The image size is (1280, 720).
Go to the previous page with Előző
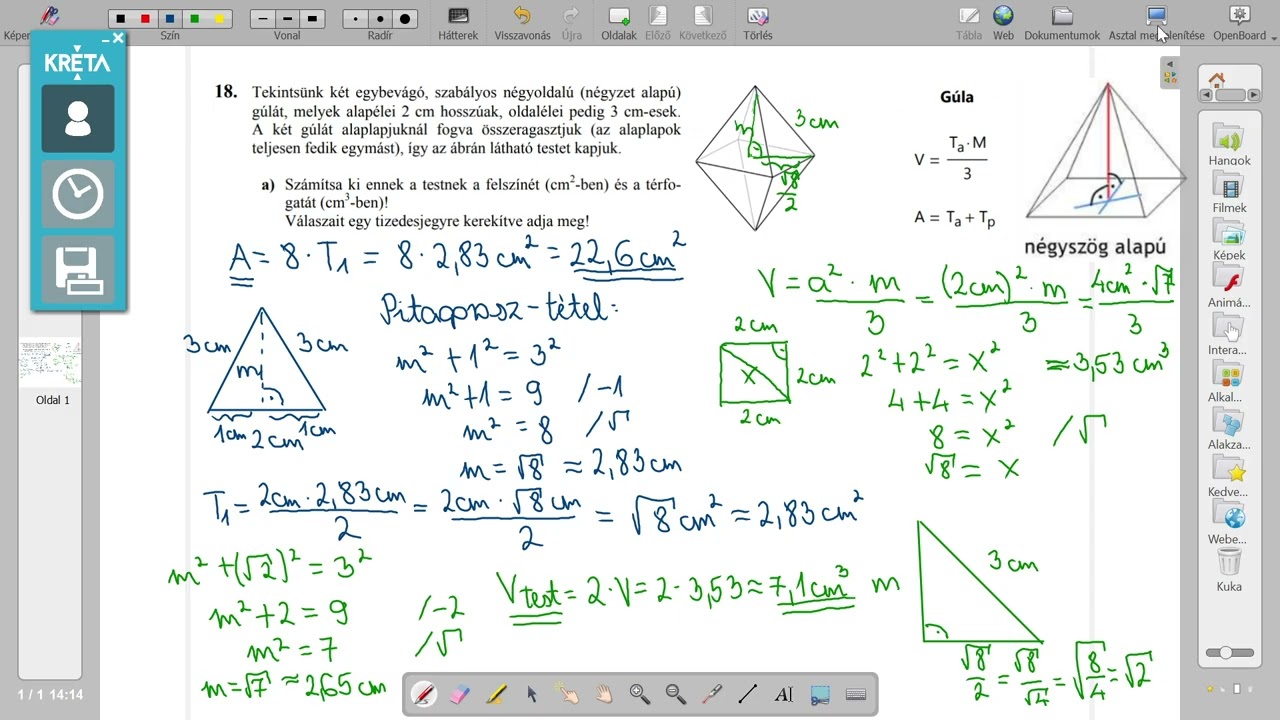coord(657,23)
